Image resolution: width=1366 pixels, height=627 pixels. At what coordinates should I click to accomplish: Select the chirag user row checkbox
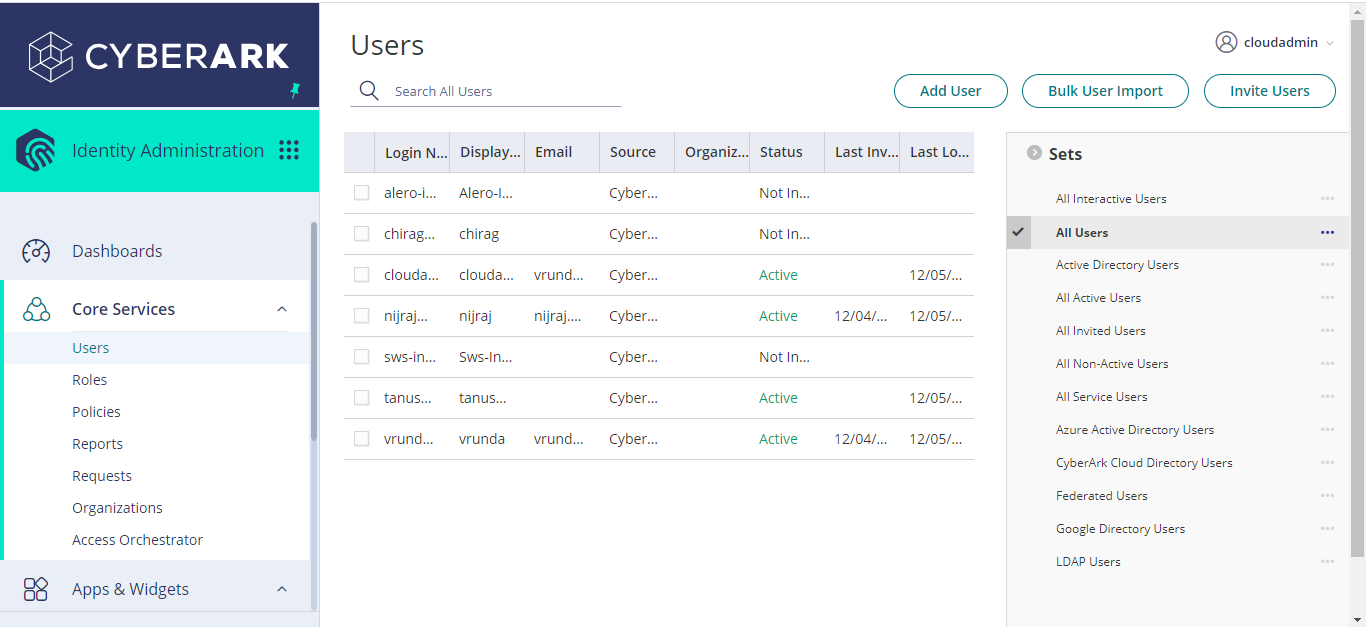click(x=362, y=234)
